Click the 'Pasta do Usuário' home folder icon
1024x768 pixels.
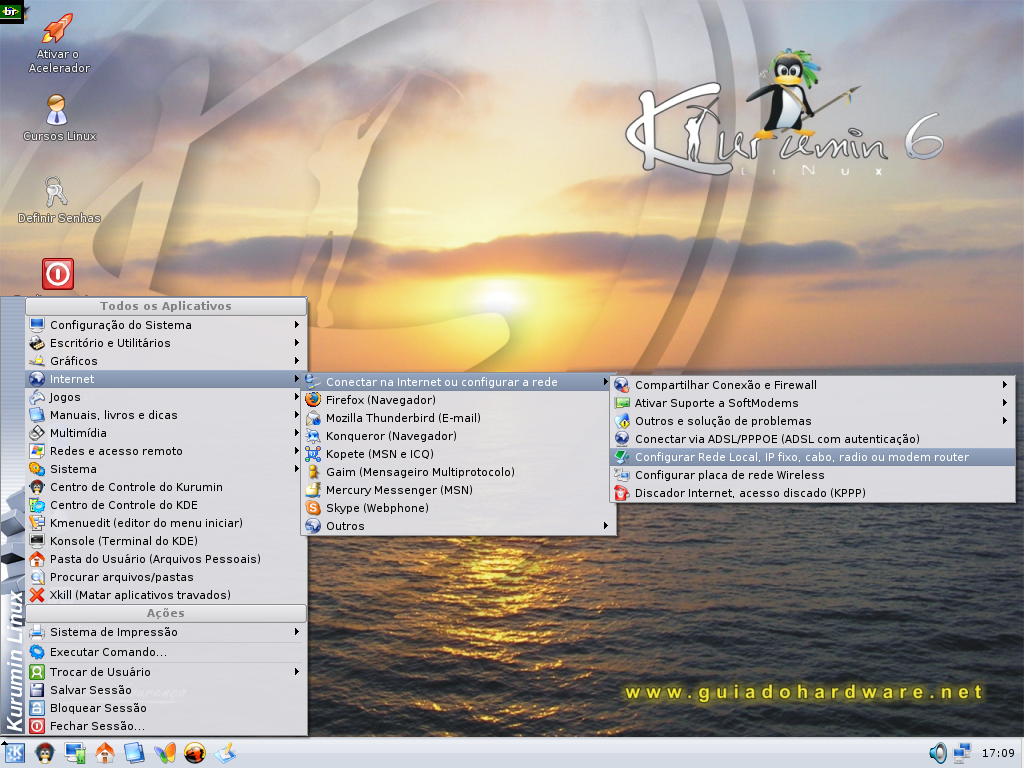click(x=37, y=559)
